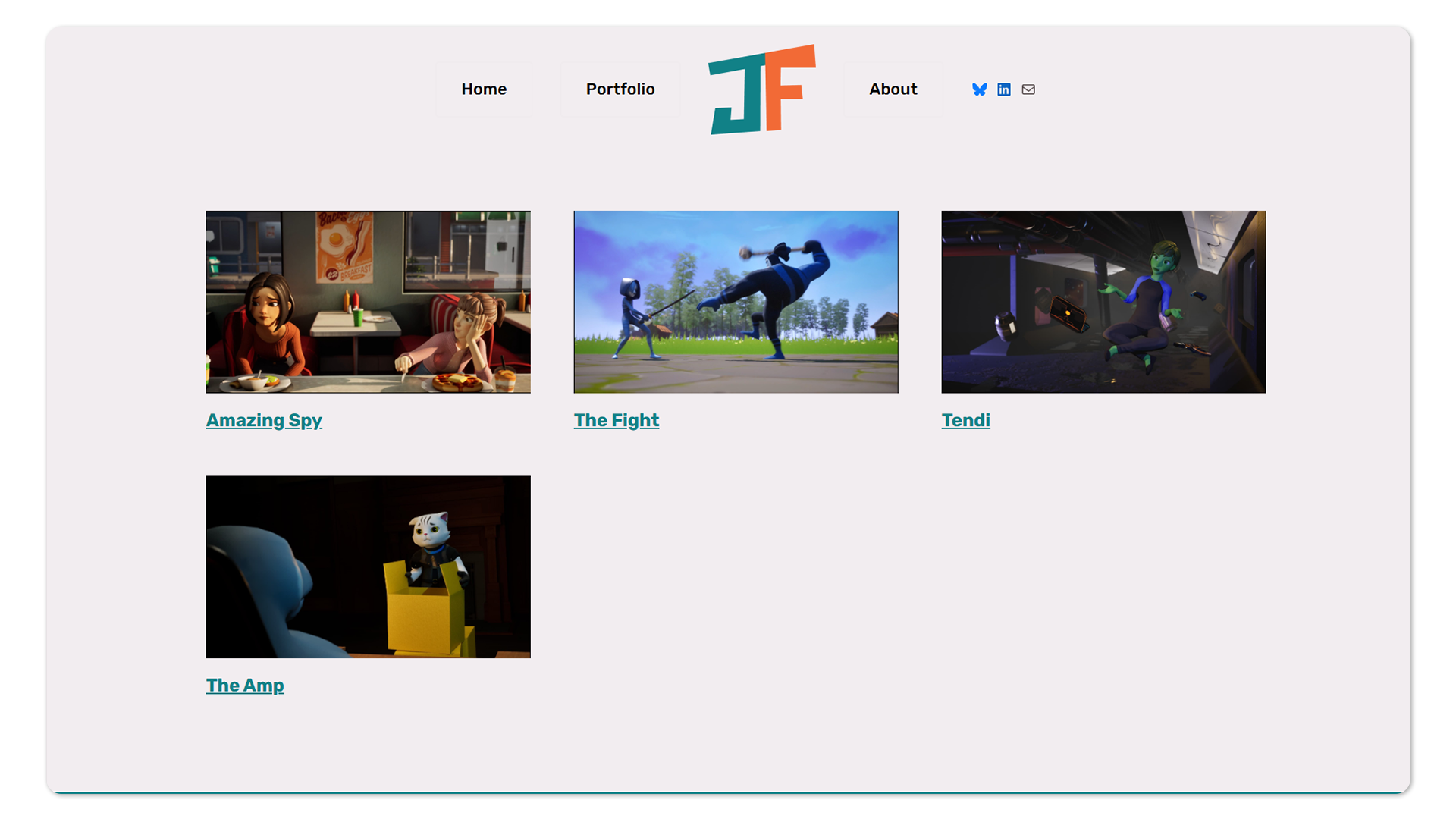Screen dimensions: 1456x819
Task: Open the Portfolio nav item
Action: point(620,89)
